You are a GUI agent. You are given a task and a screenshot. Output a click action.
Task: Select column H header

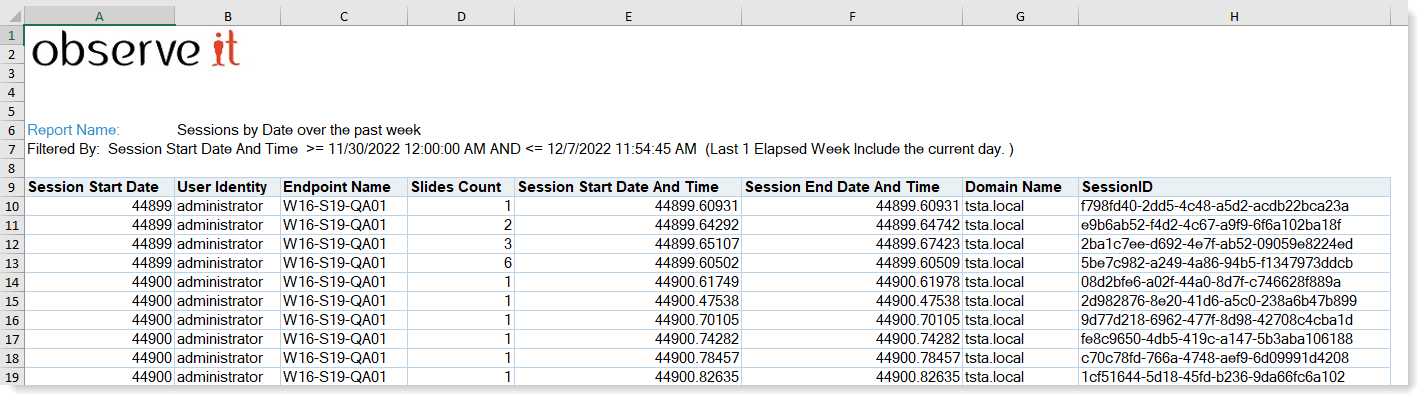[1234, 17]
